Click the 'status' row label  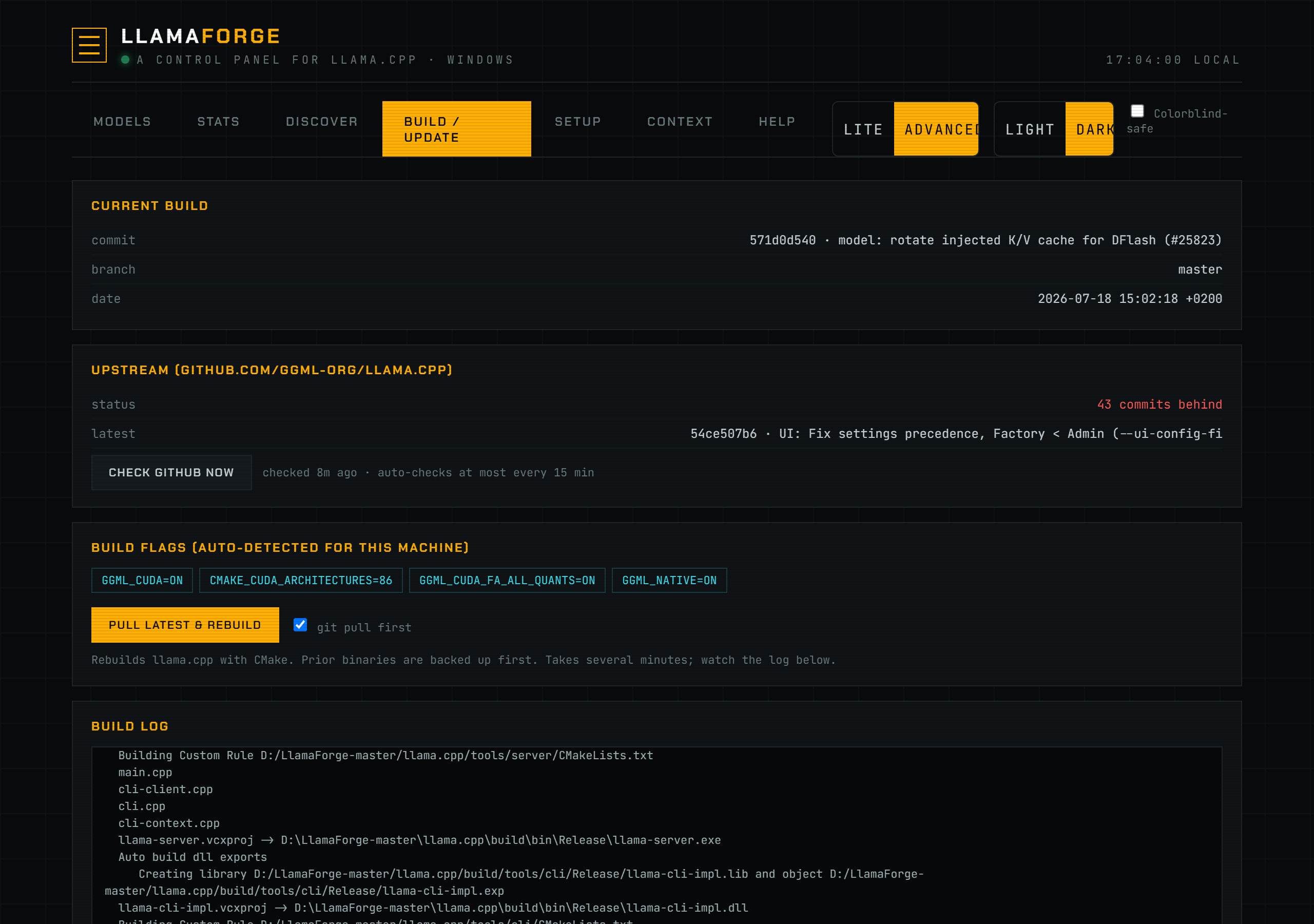[x=113, y=405]
